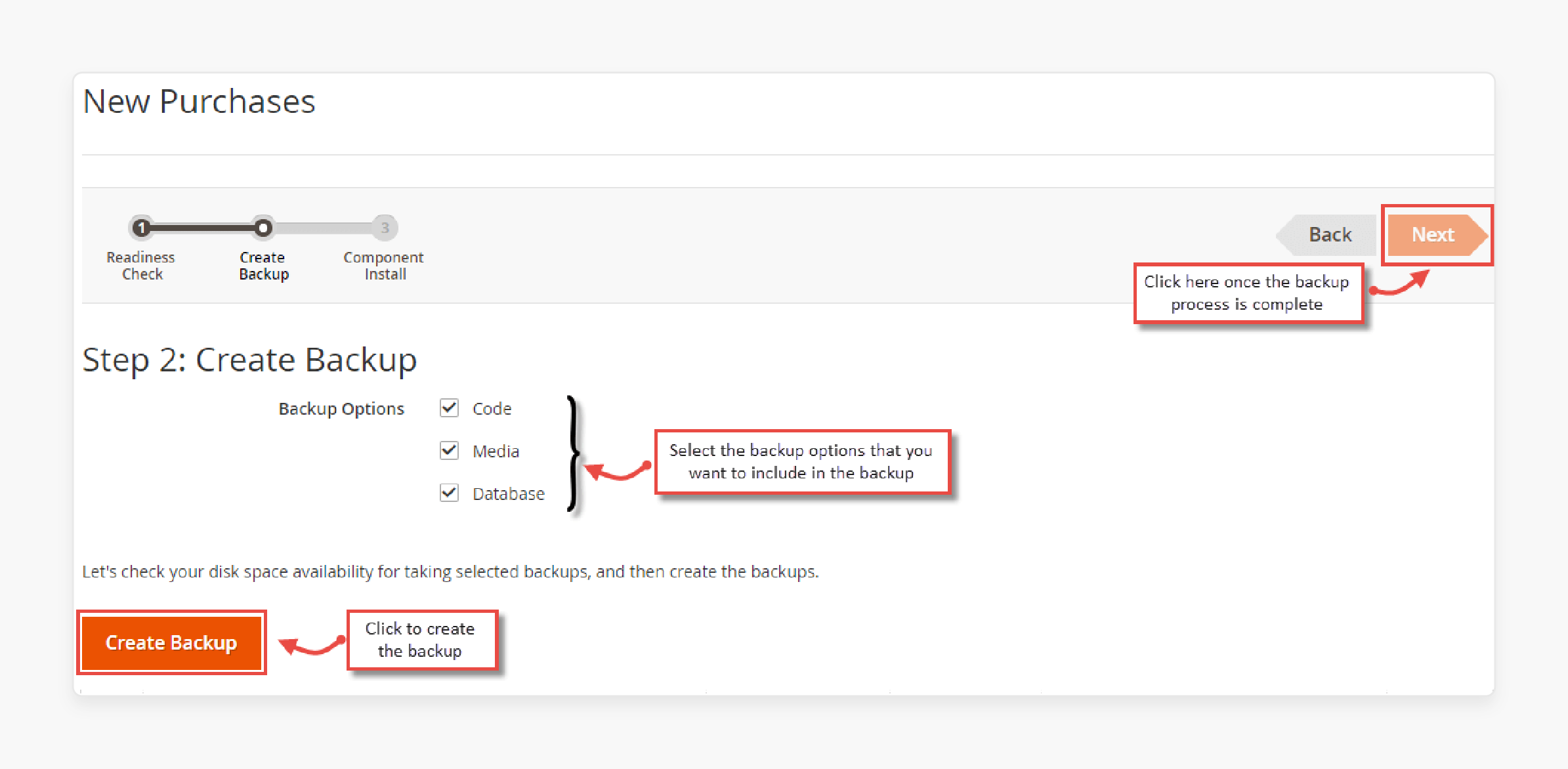Click the disk space availability sentence
This screenshot has width=1568, height=769.
point(450,572)
